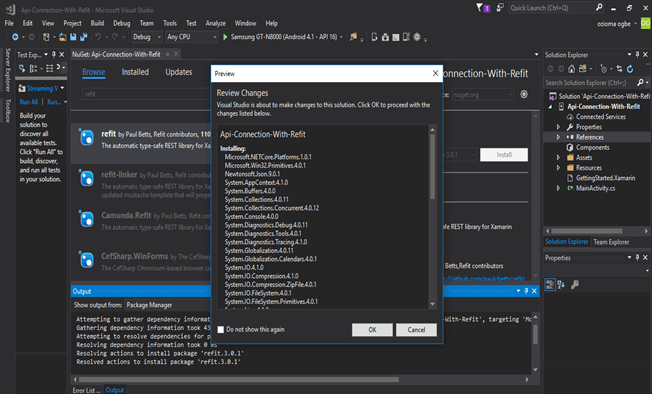Switch to the Error List tab
The width and height of the screenshot is (652, 394).
(x=86, y=390)
